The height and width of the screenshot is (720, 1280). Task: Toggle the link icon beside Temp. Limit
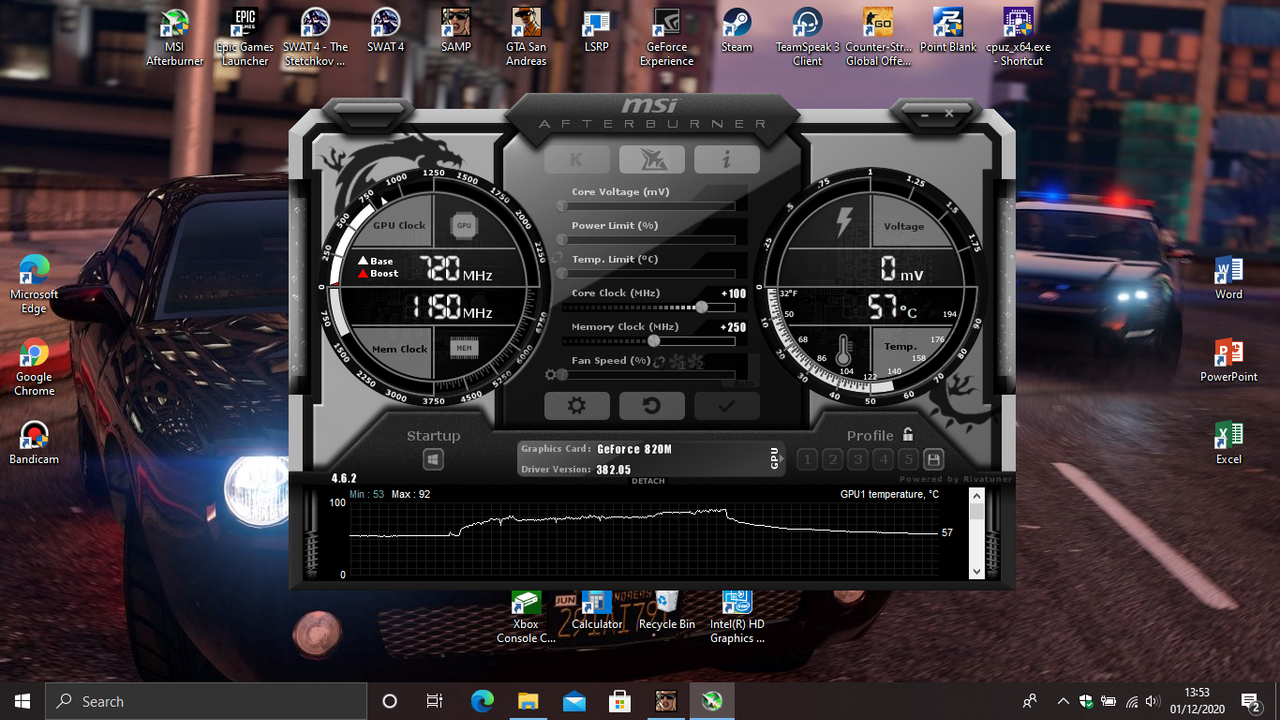[556, 257]
